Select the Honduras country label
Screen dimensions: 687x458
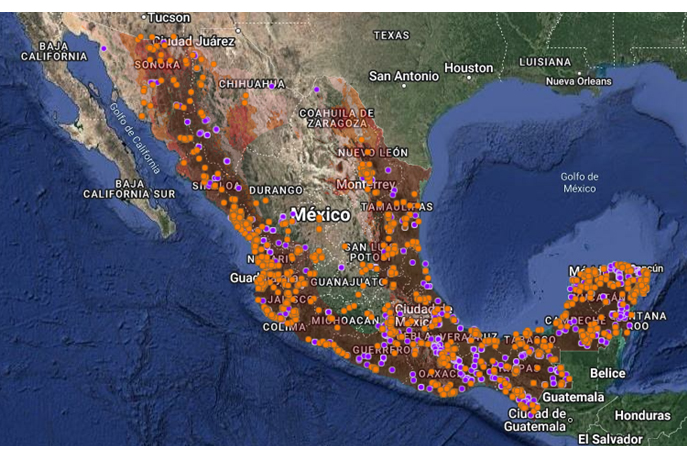coord(642,415)
